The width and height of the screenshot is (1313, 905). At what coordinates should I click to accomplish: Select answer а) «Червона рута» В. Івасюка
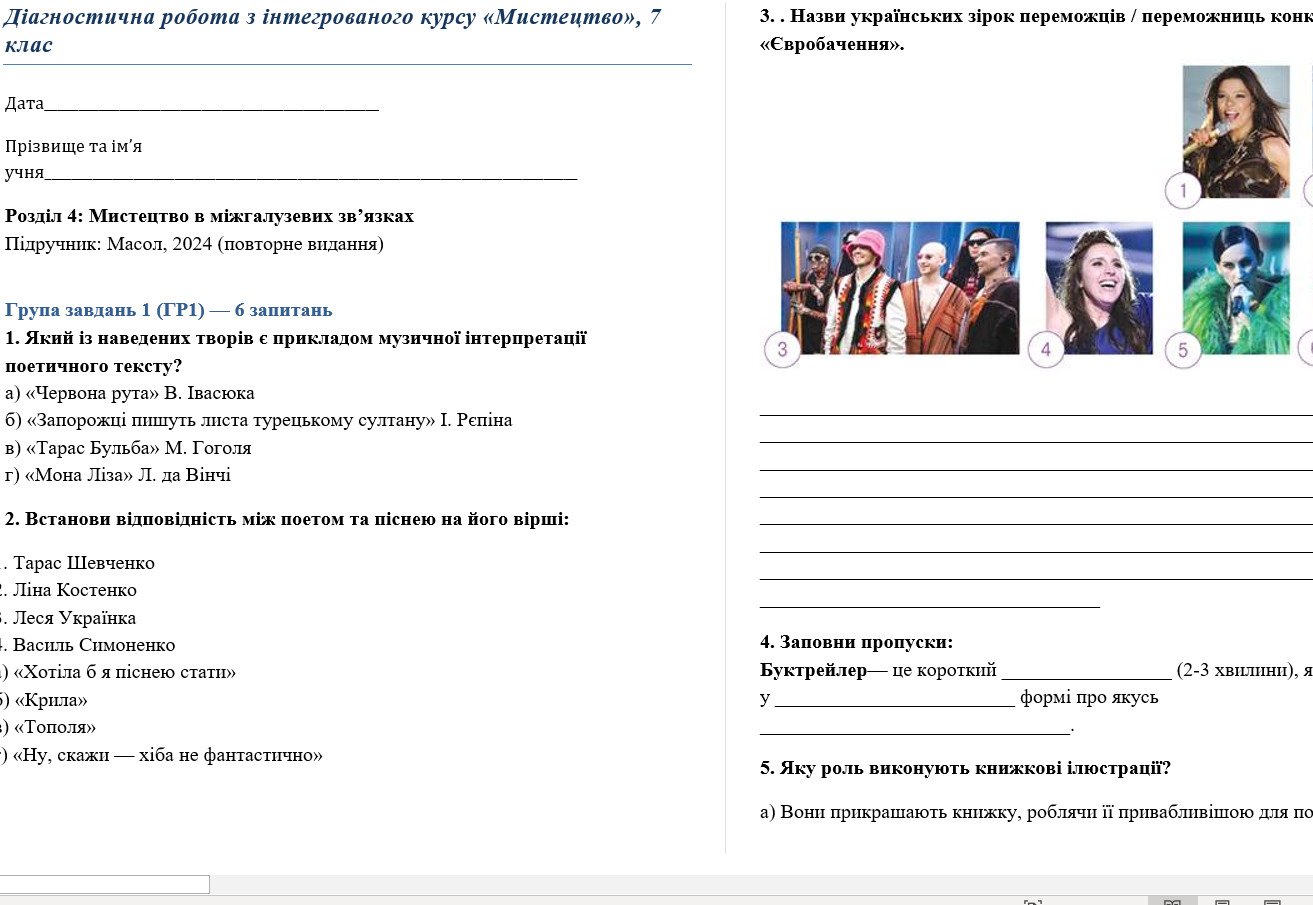[x=129, y=393]
